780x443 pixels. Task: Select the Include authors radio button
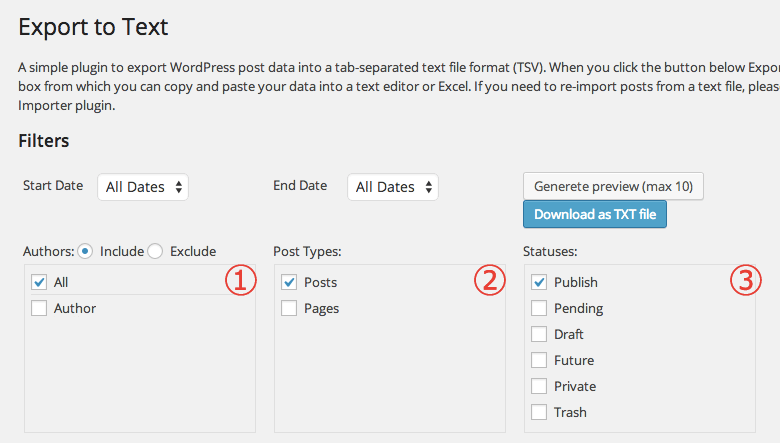[85, 251]
